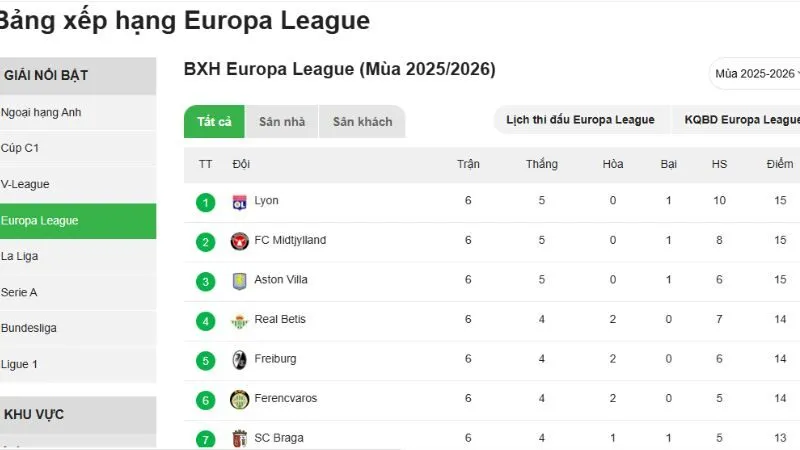Click the Real Betis club badge
Viewport: 800px width, 450px height.
coord(239,320)
